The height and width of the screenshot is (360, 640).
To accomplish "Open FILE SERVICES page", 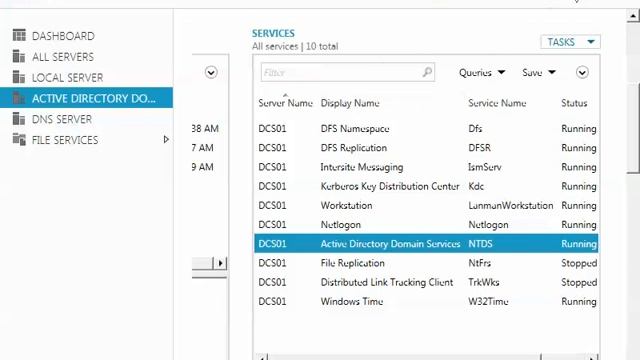I will pos(65,140).
